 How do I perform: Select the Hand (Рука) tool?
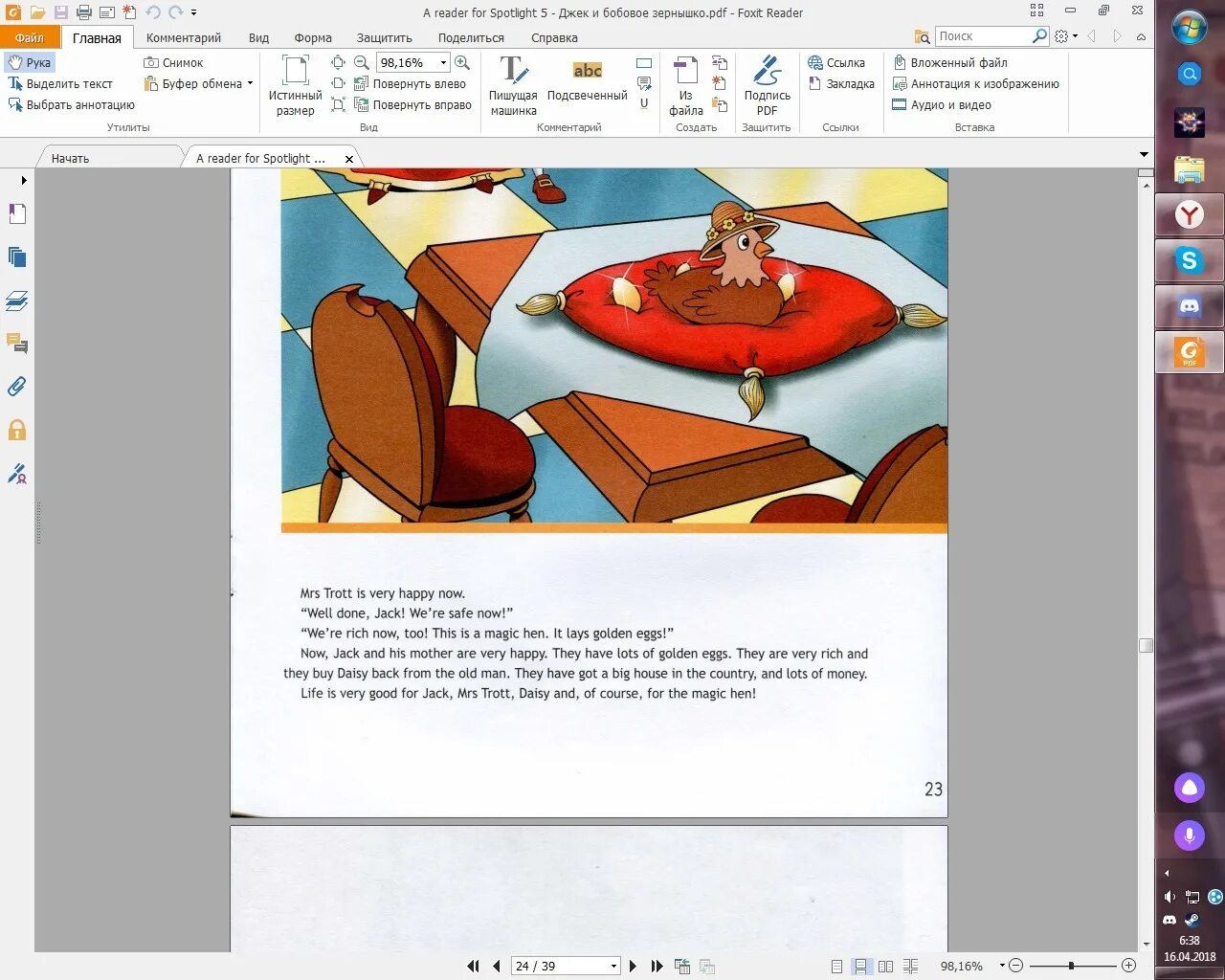click(x=30, y=62)
